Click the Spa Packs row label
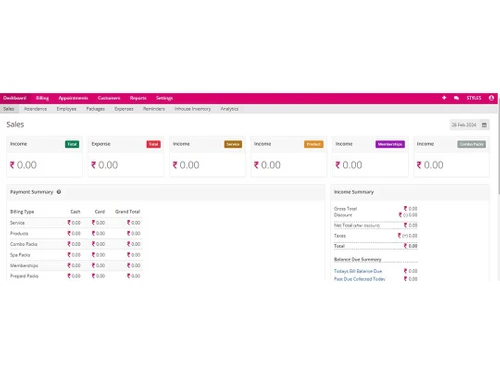 [20, 255]
